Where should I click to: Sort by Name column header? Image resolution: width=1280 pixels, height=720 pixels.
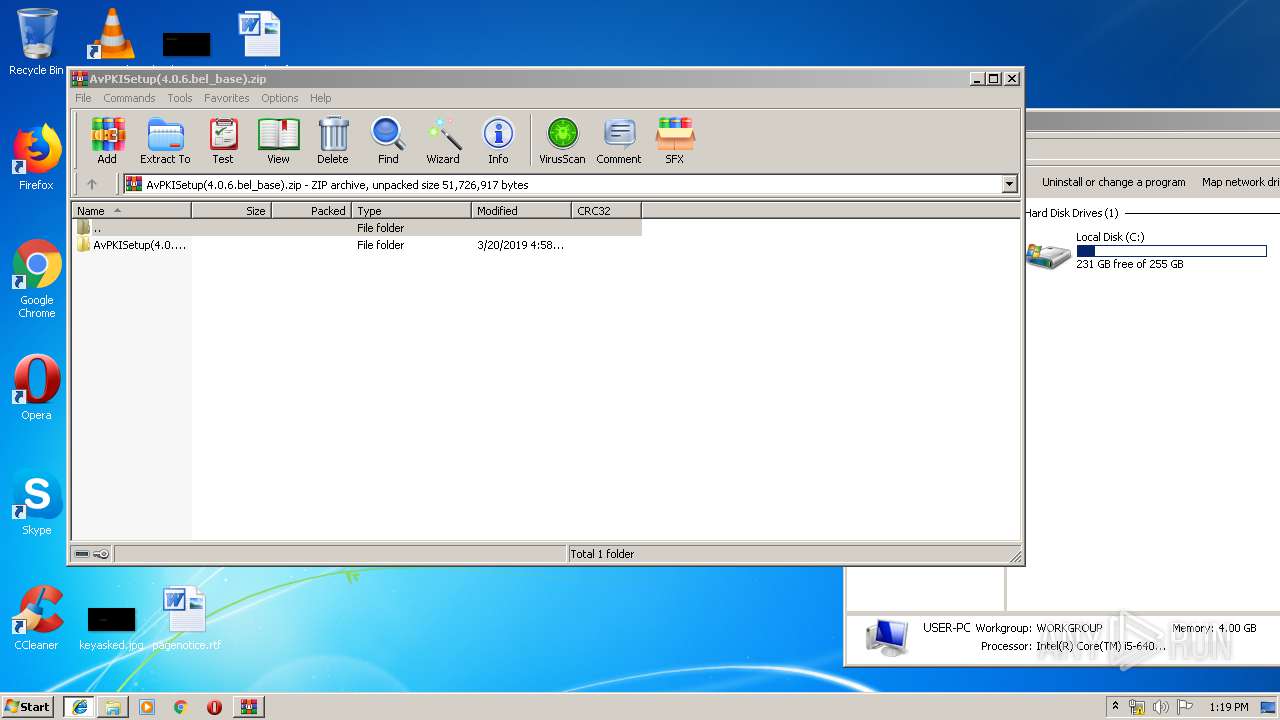[x=131, y=210]
